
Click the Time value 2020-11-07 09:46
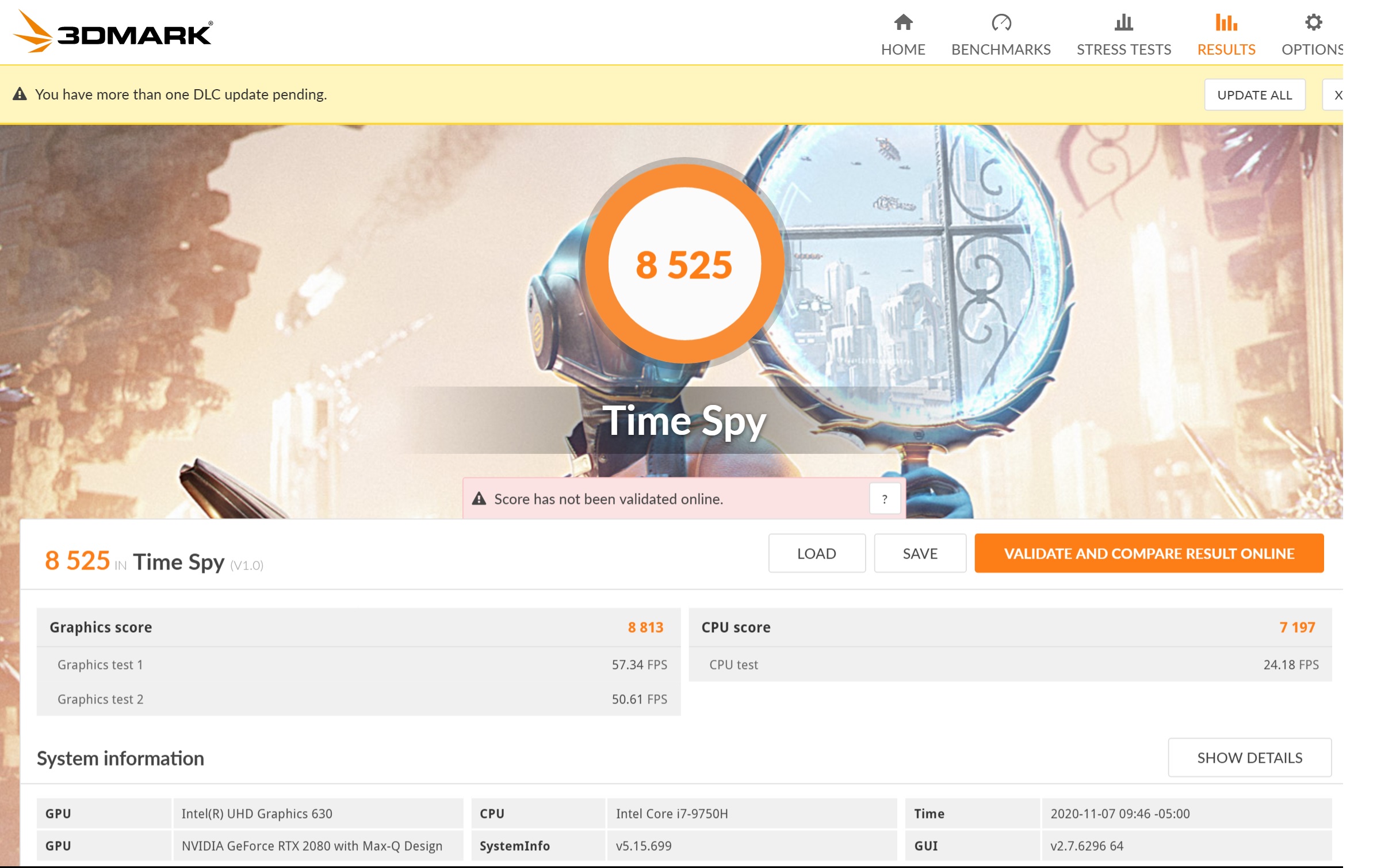(1187, 813)
